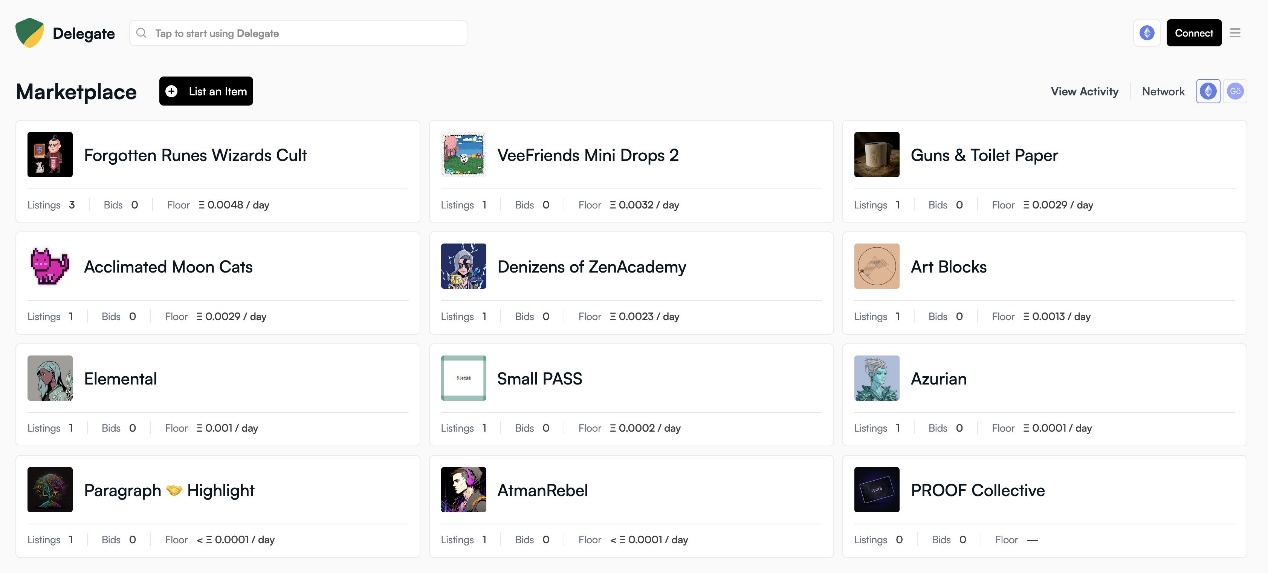Connect wallet with the Connect button
This screenshot has width=1268, height=573.
1194,33
